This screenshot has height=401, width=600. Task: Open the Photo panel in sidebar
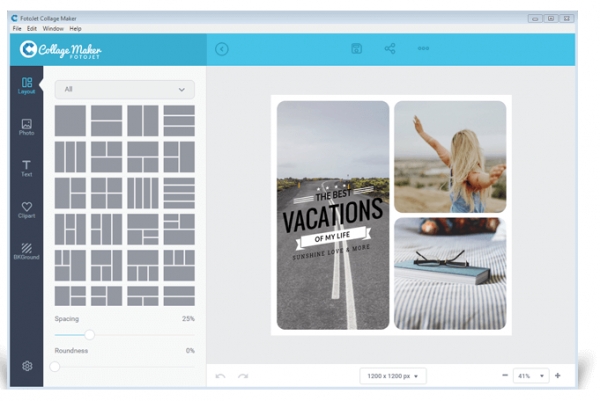pos(26,126)
